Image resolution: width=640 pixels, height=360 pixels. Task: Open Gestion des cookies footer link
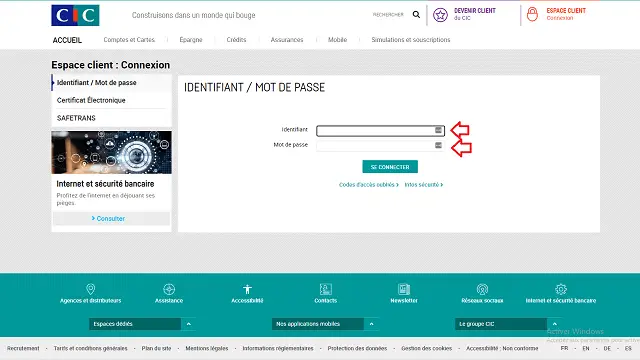coord(427,348)
